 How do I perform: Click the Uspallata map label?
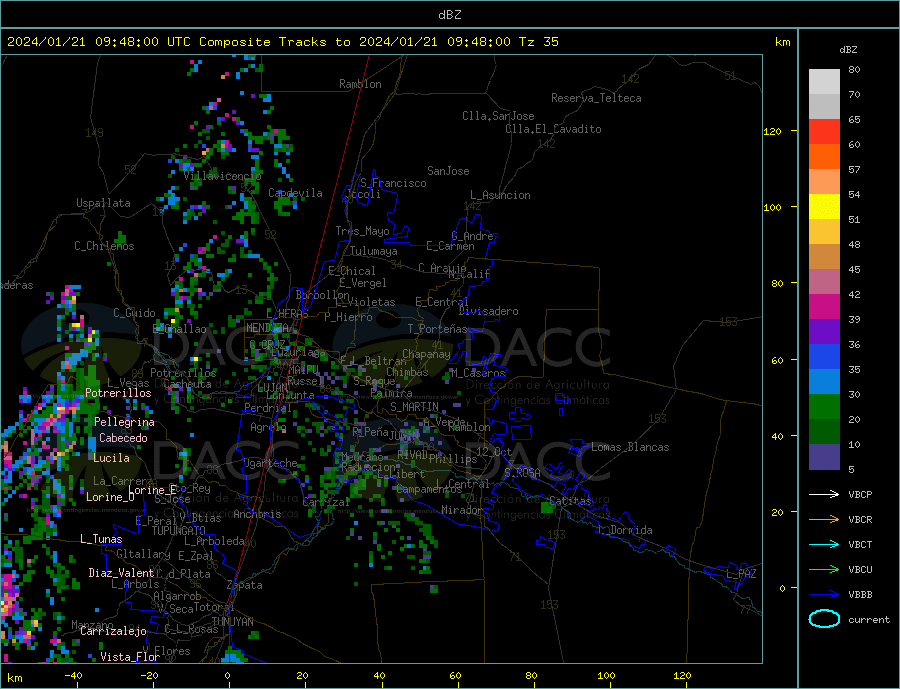tap(103, 203)
